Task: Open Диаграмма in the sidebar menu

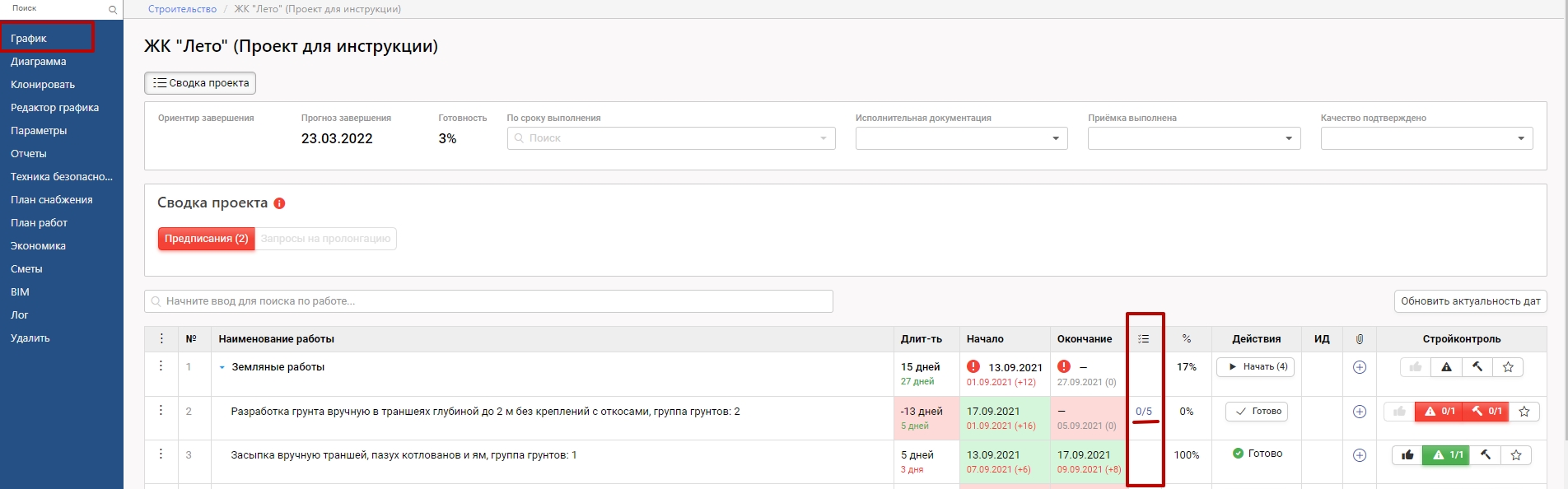Action: tap(39, 62)
